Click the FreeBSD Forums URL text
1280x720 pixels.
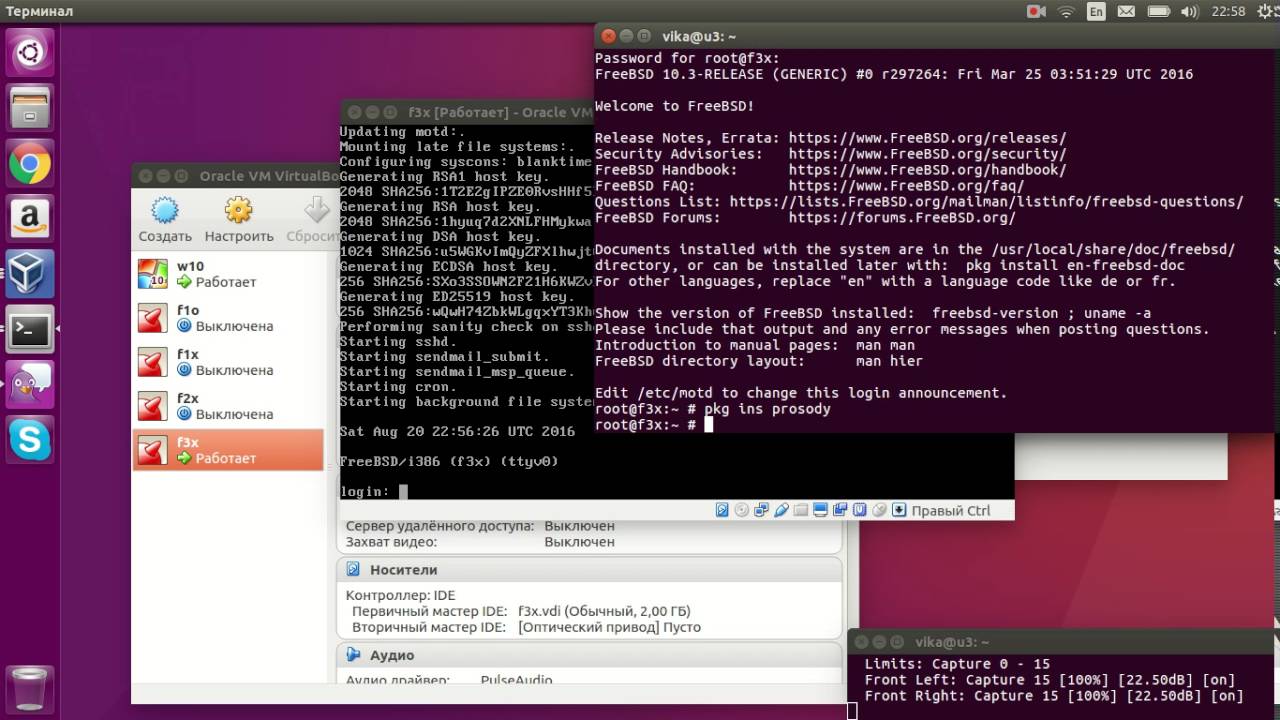pyautogui.click(x=902, y=217)
